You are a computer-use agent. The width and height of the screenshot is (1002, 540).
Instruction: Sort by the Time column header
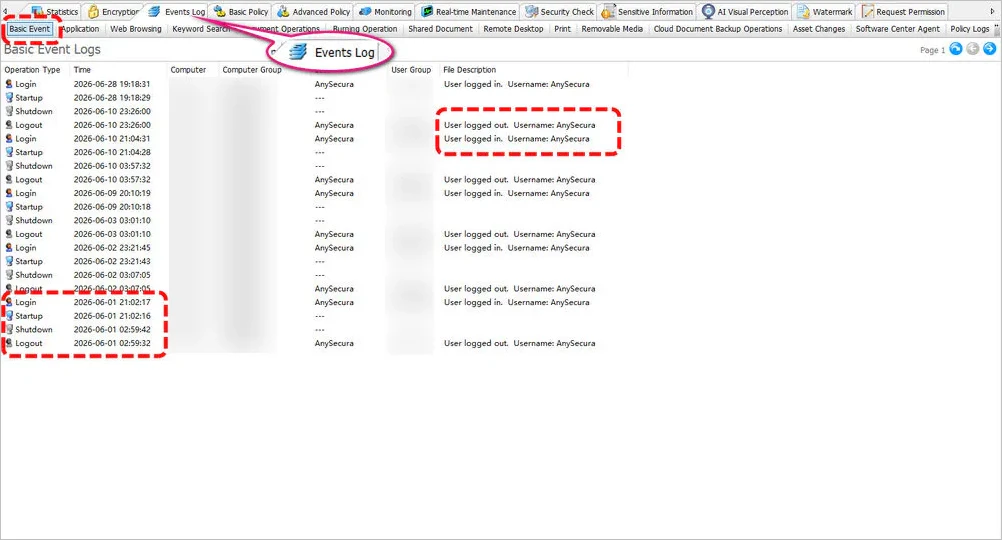82,70
